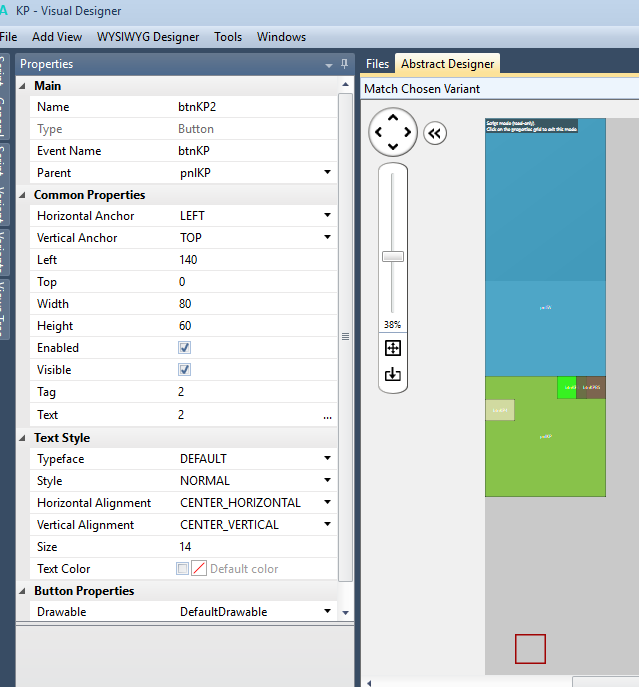Collapse Text Style section
The width and height of the screenshot is (639, 687).
click(x=23, y=438)
